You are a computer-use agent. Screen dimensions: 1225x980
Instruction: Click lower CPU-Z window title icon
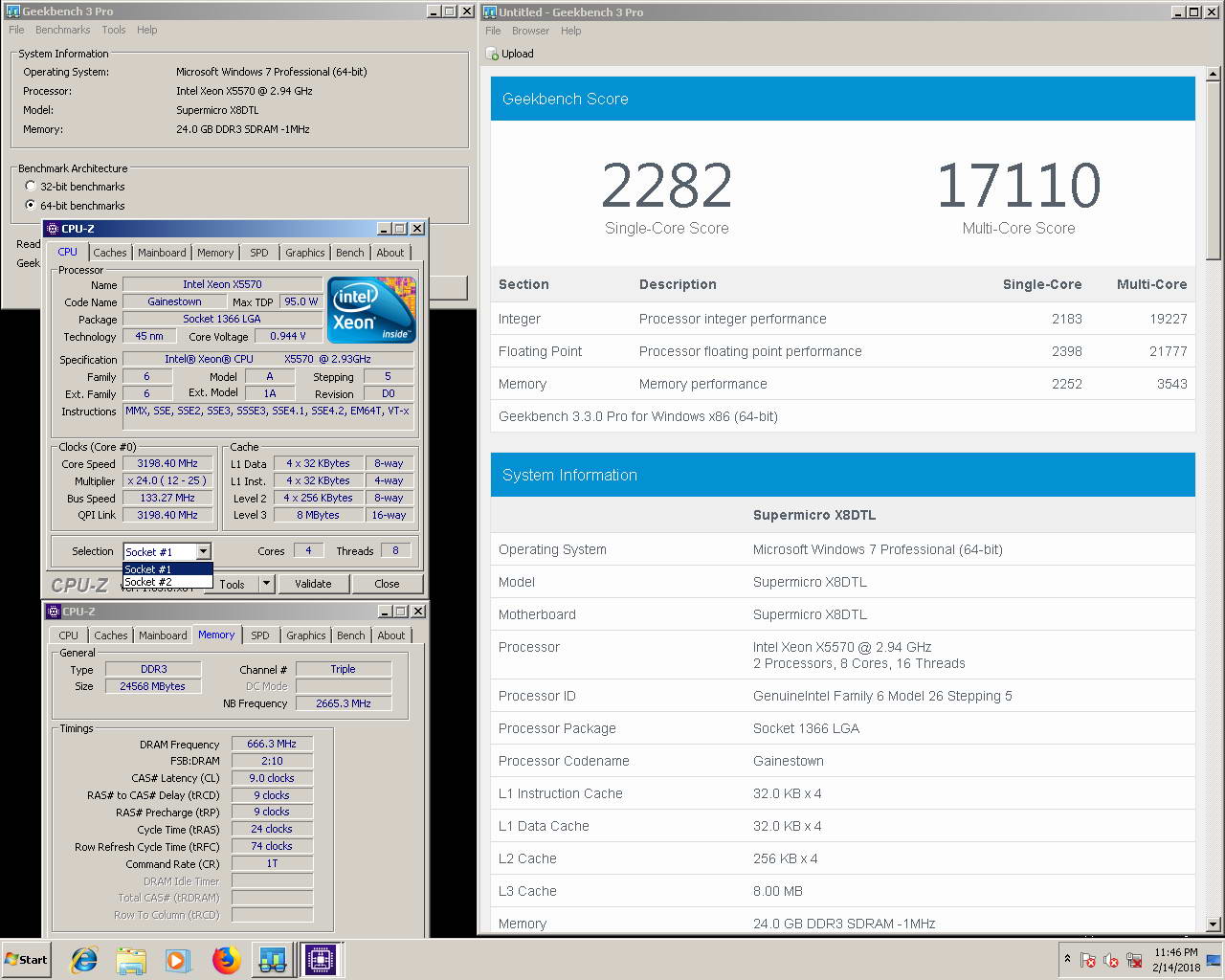click(x=54, y=612)
